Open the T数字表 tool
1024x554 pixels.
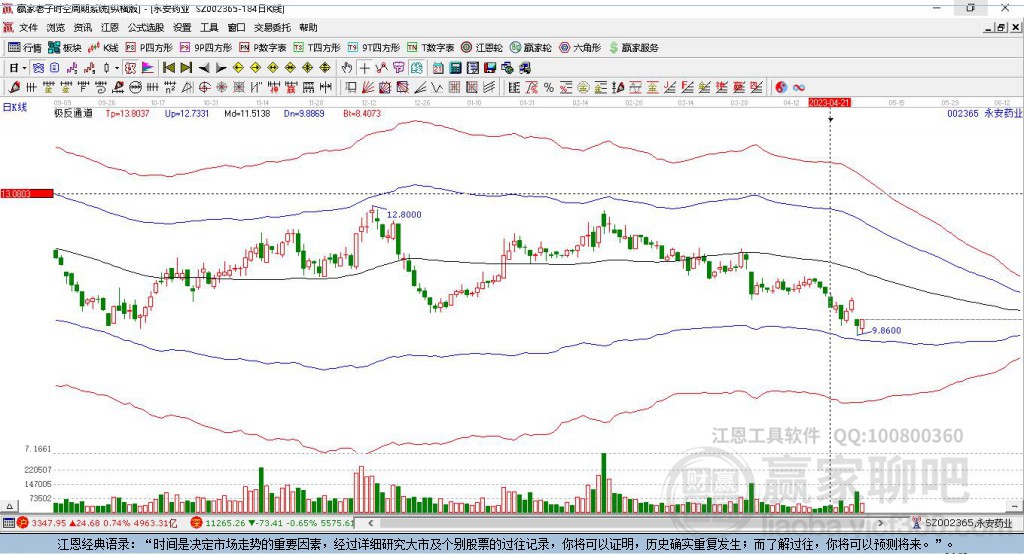430,48
